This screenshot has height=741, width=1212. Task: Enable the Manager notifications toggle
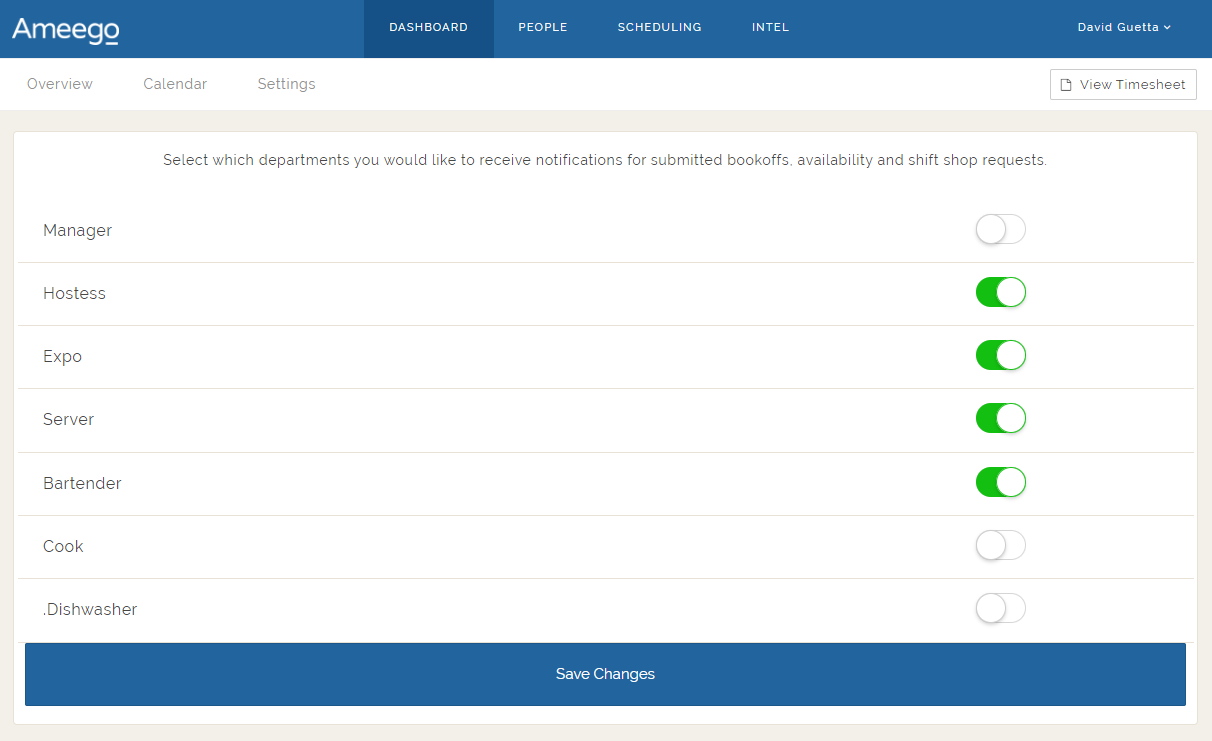(1000, 229)
